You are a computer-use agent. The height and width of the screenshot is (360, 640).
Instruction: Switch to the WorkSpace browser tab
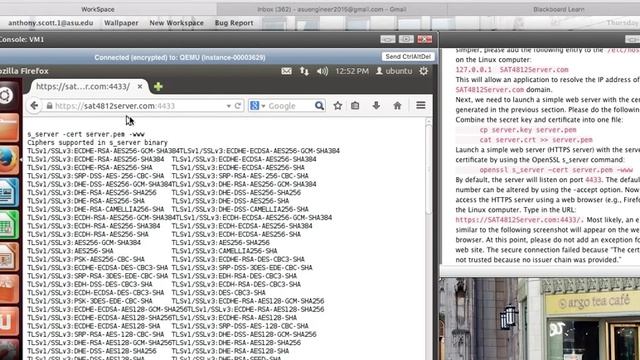coord(98,9)
